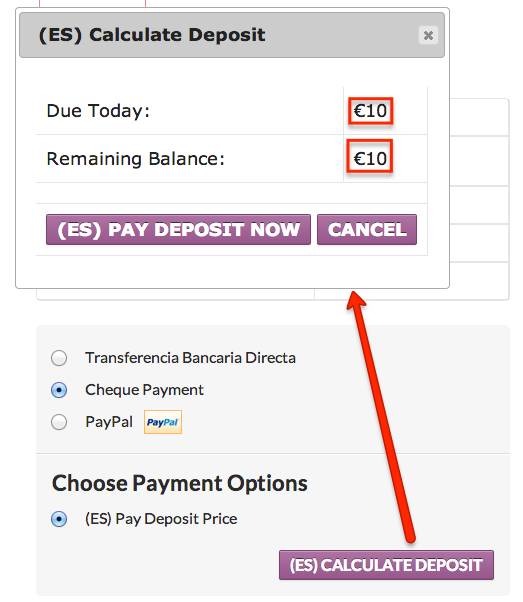Click the (ES) Calculate Deposit button
This screenshot has height=602, width=523.
(386, 565)
